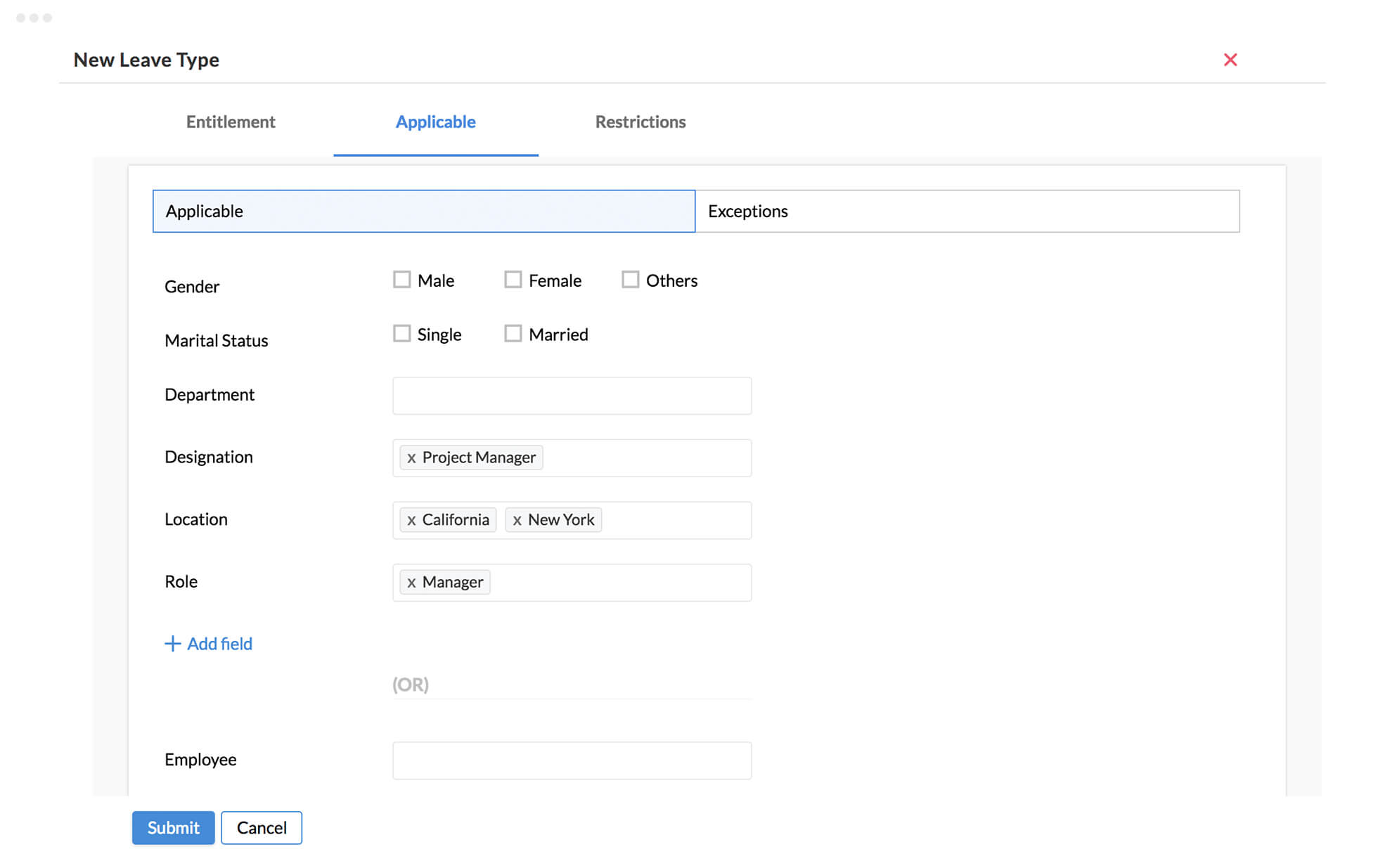
Task: Remove the Project Manager designation tag
Action: [410, 457]
